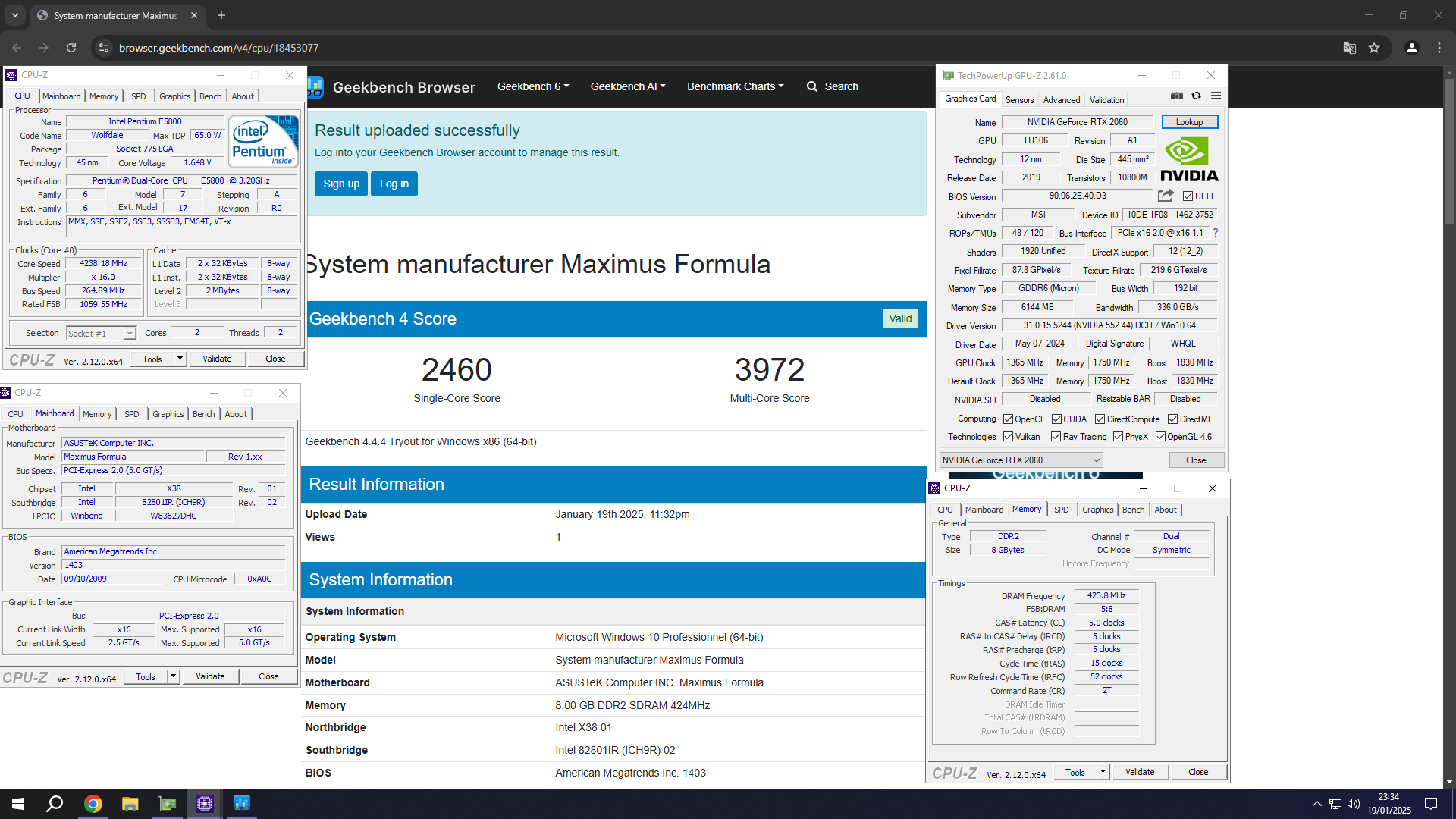Click the translate page icon
This screenshot has height=819, width=1456.
tap(1350, 48)
